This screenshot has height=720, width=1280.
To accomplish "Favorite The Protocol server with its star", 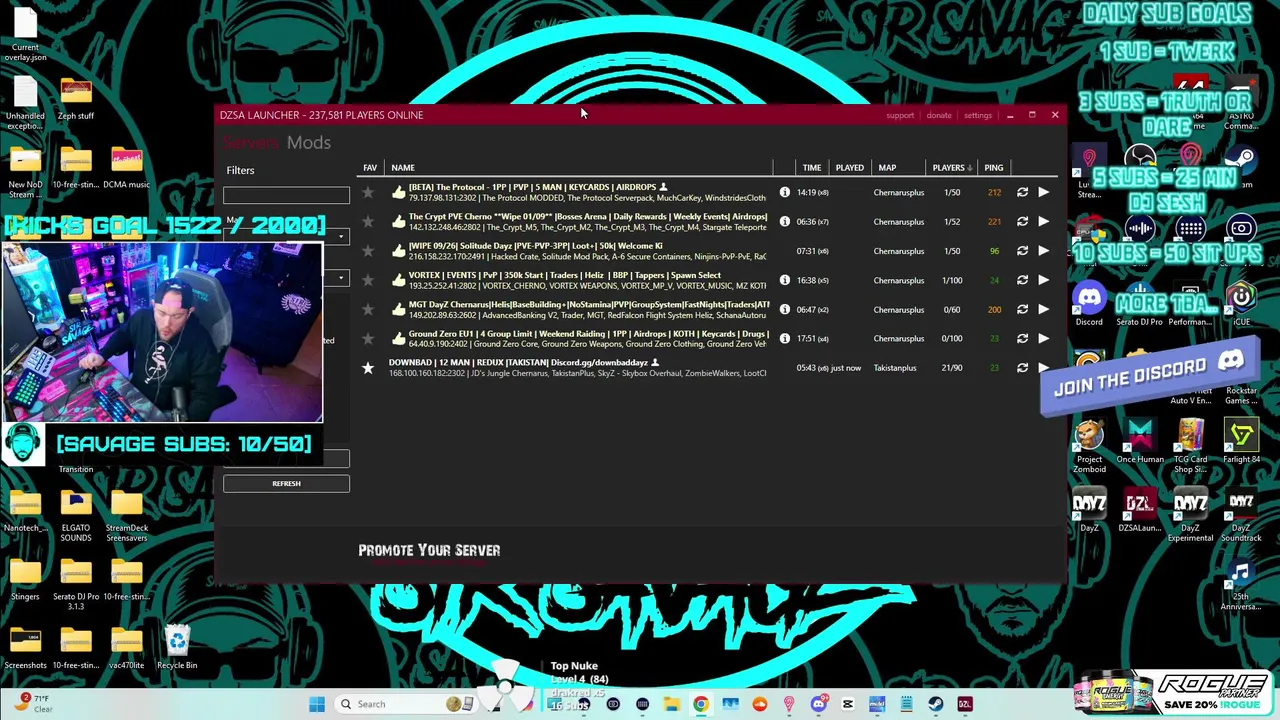I will pos(368,192).
